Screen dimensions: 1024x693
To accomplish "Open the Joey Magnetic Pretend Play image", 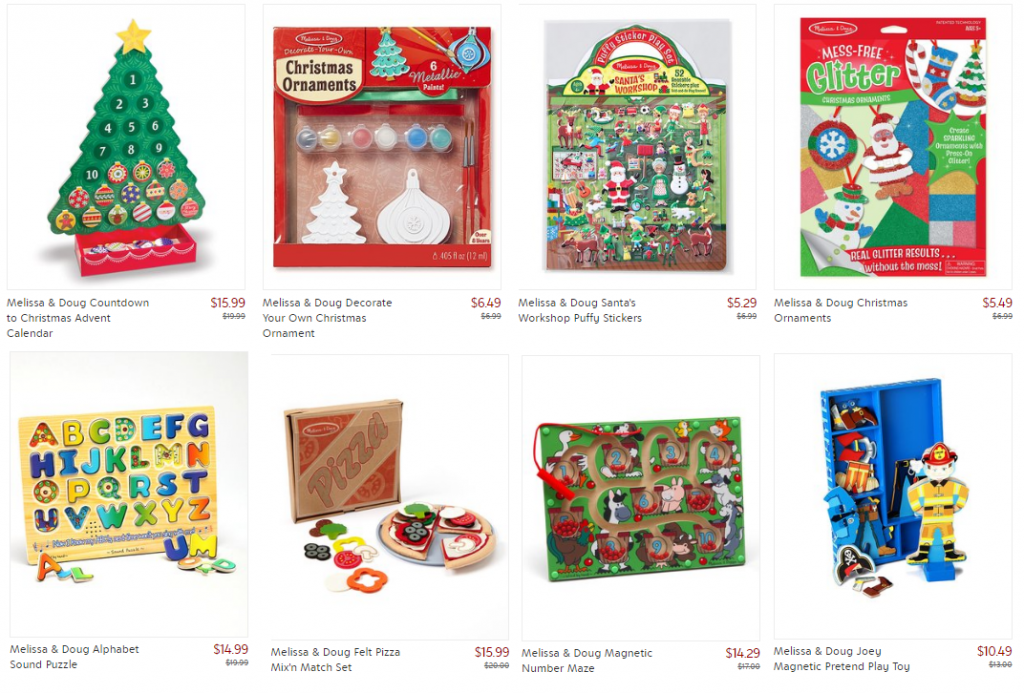I will (893, 496).
